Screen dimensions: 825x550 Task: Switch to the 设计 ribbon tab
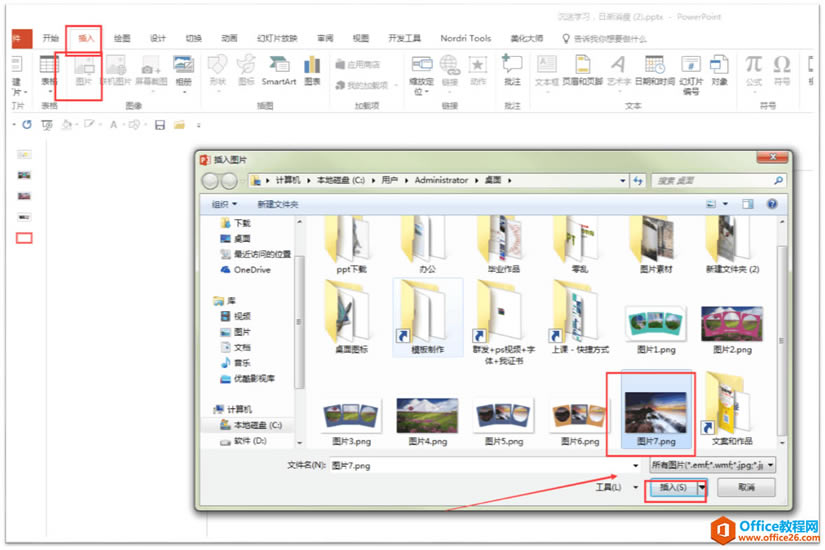point(158,38)
